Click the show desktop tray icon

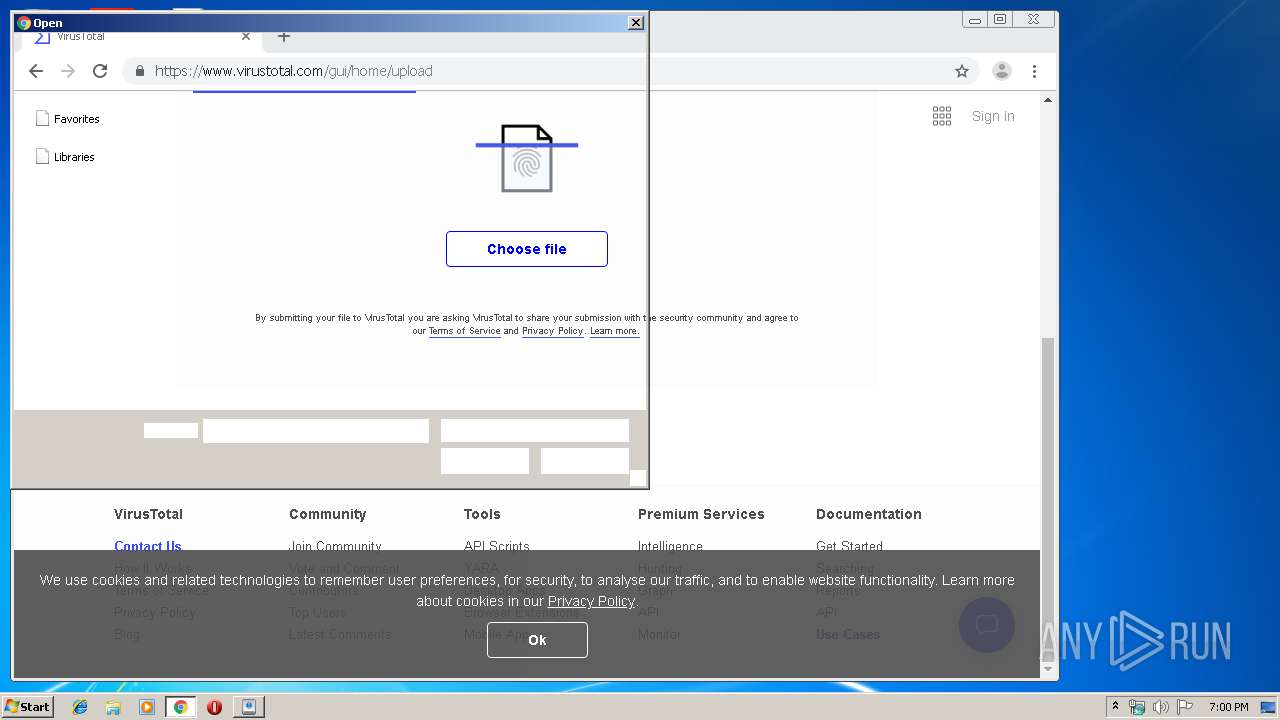tap(1269, 707)
